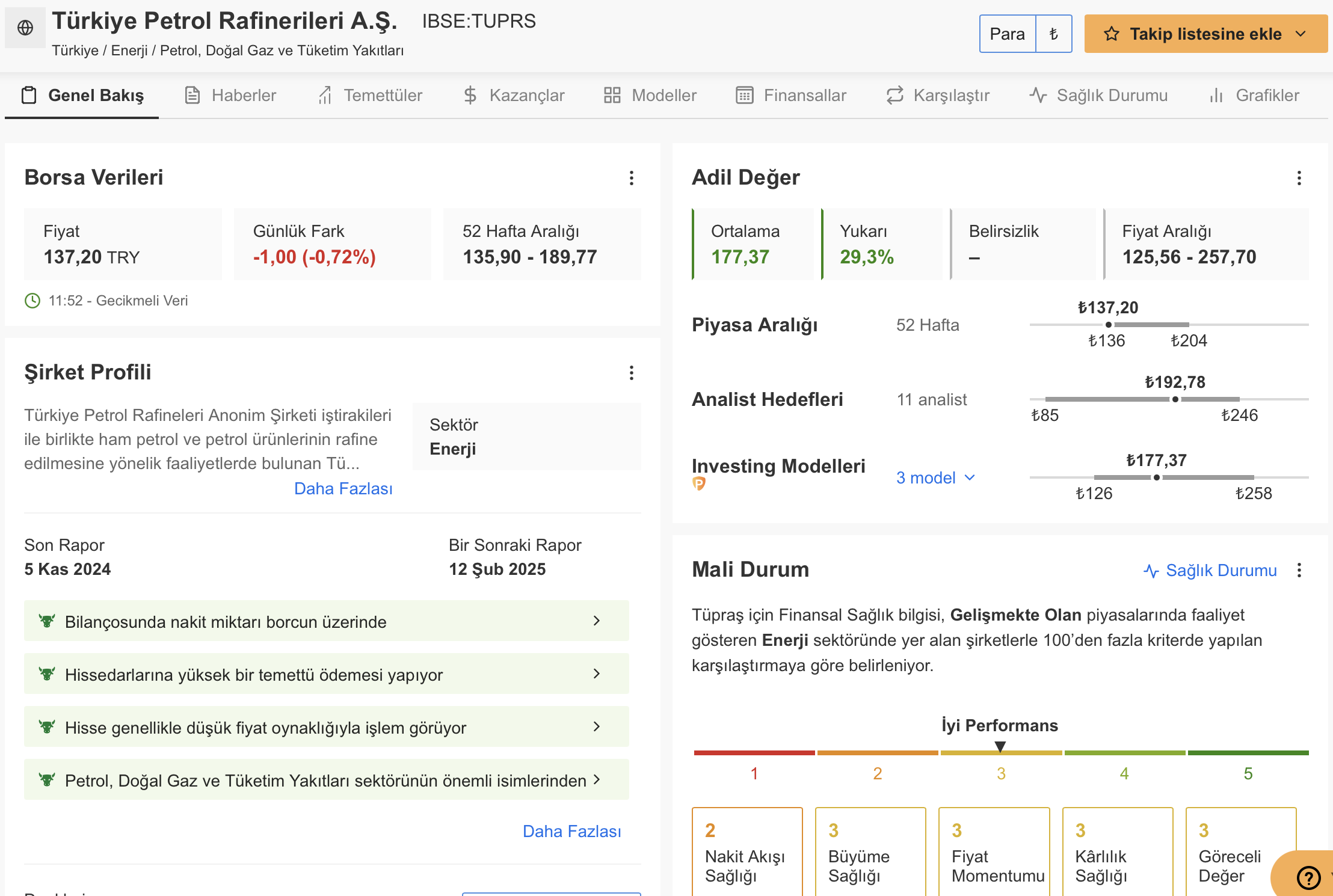Switch to the Finansallar tab
Screen dimensions: 1333x896
[x=791, y=95]
